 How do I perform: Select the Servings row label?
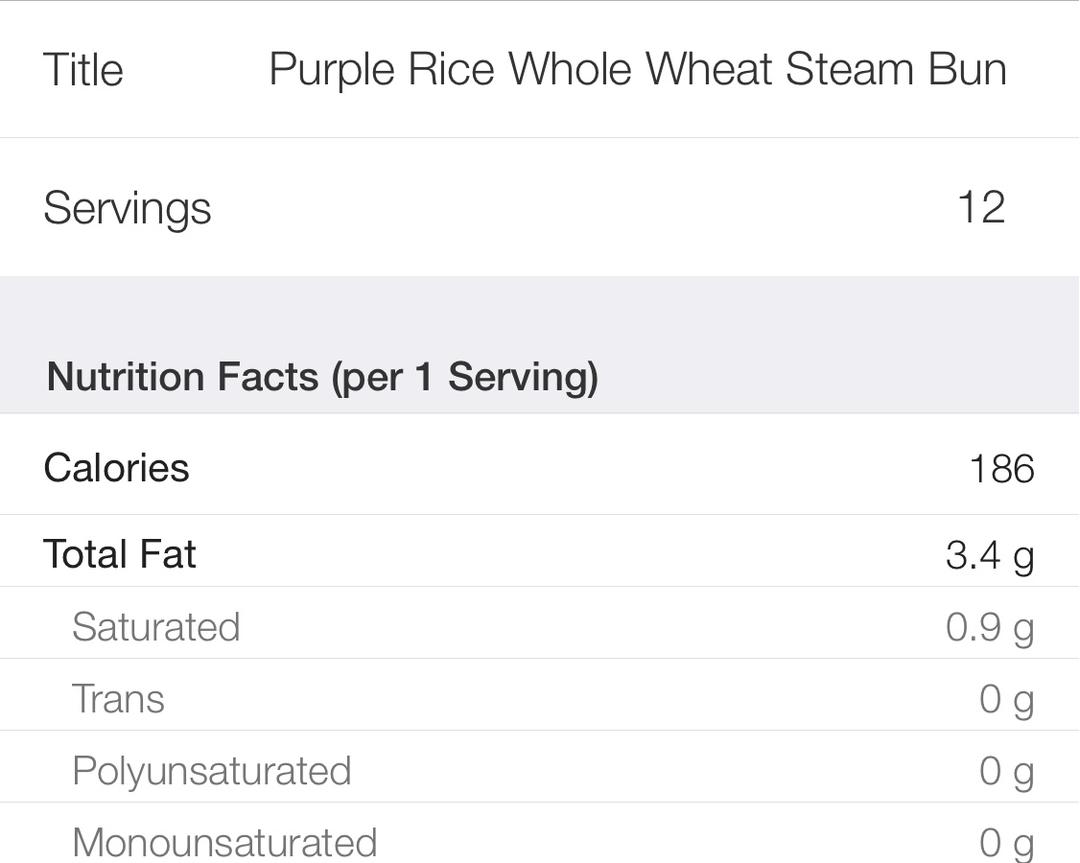tap(127, 208)
